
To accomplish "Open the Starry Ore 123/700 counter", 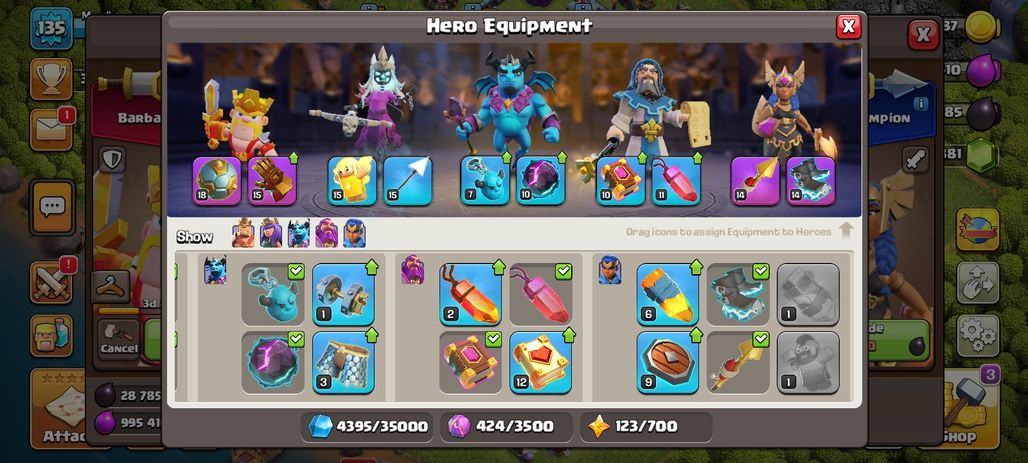I will coord(646,427).
